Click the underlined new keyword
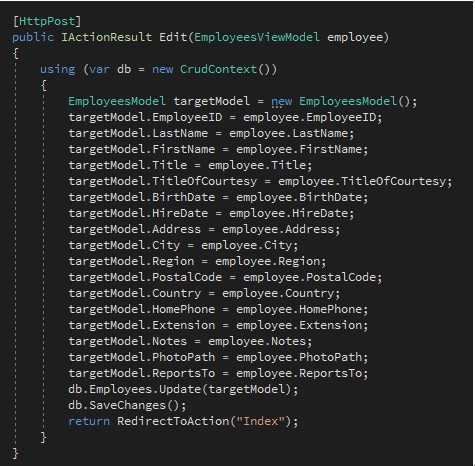 (x=281, y=101)
